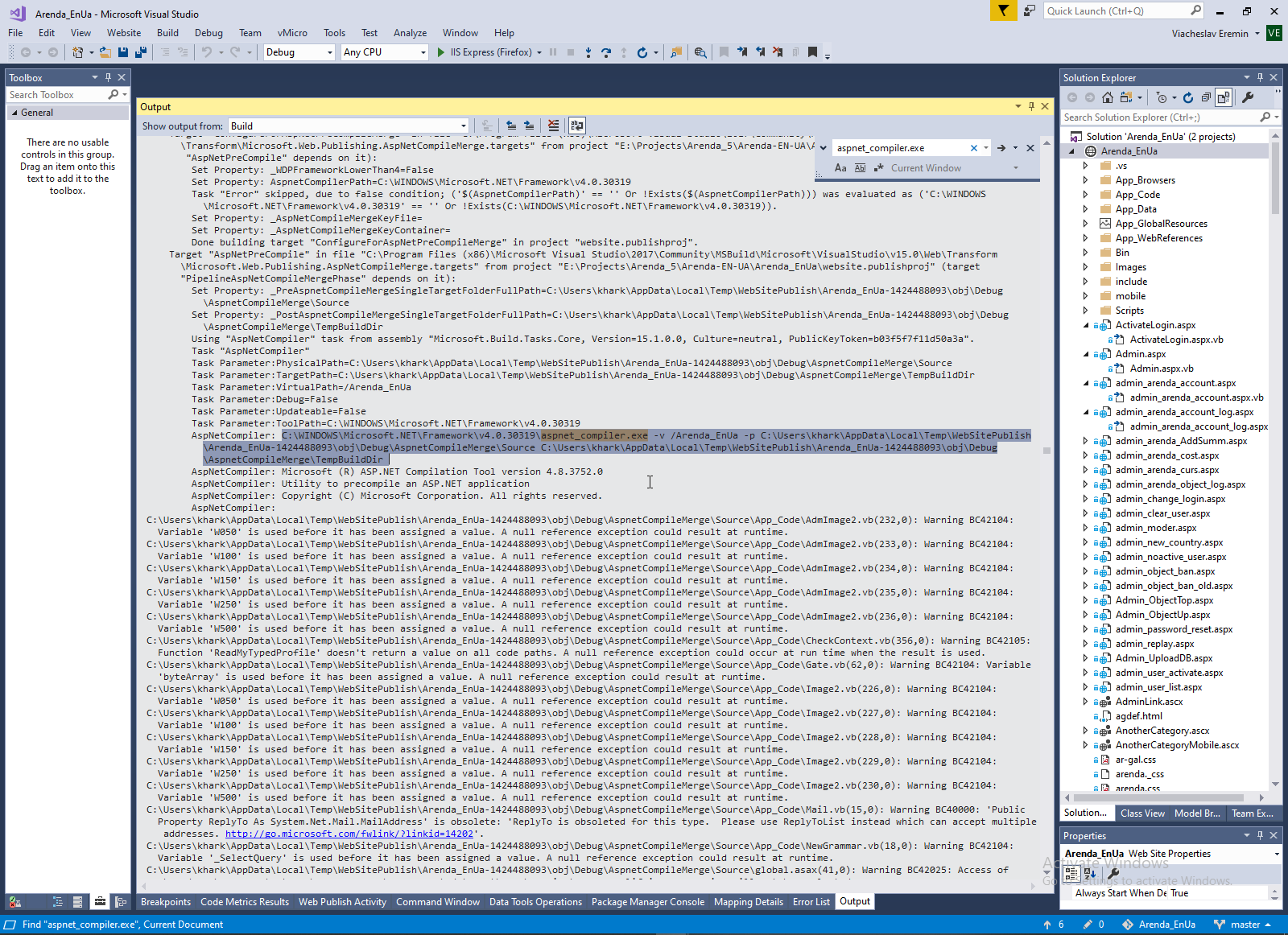Click the Save All toolbar icon
1288x935 pixels.
click(141, 52)
